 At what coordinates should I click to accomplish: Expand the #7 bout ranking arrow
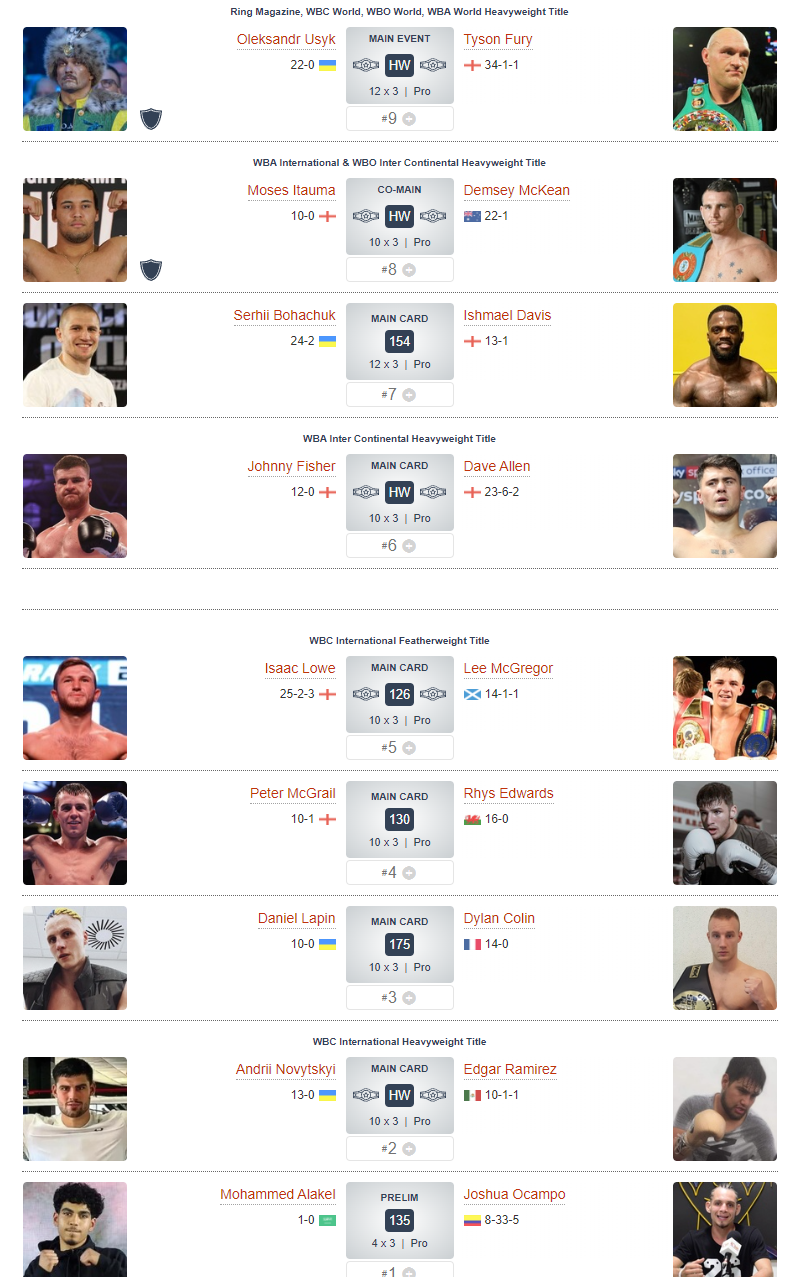pyautogui.click(x=409, y=395)
